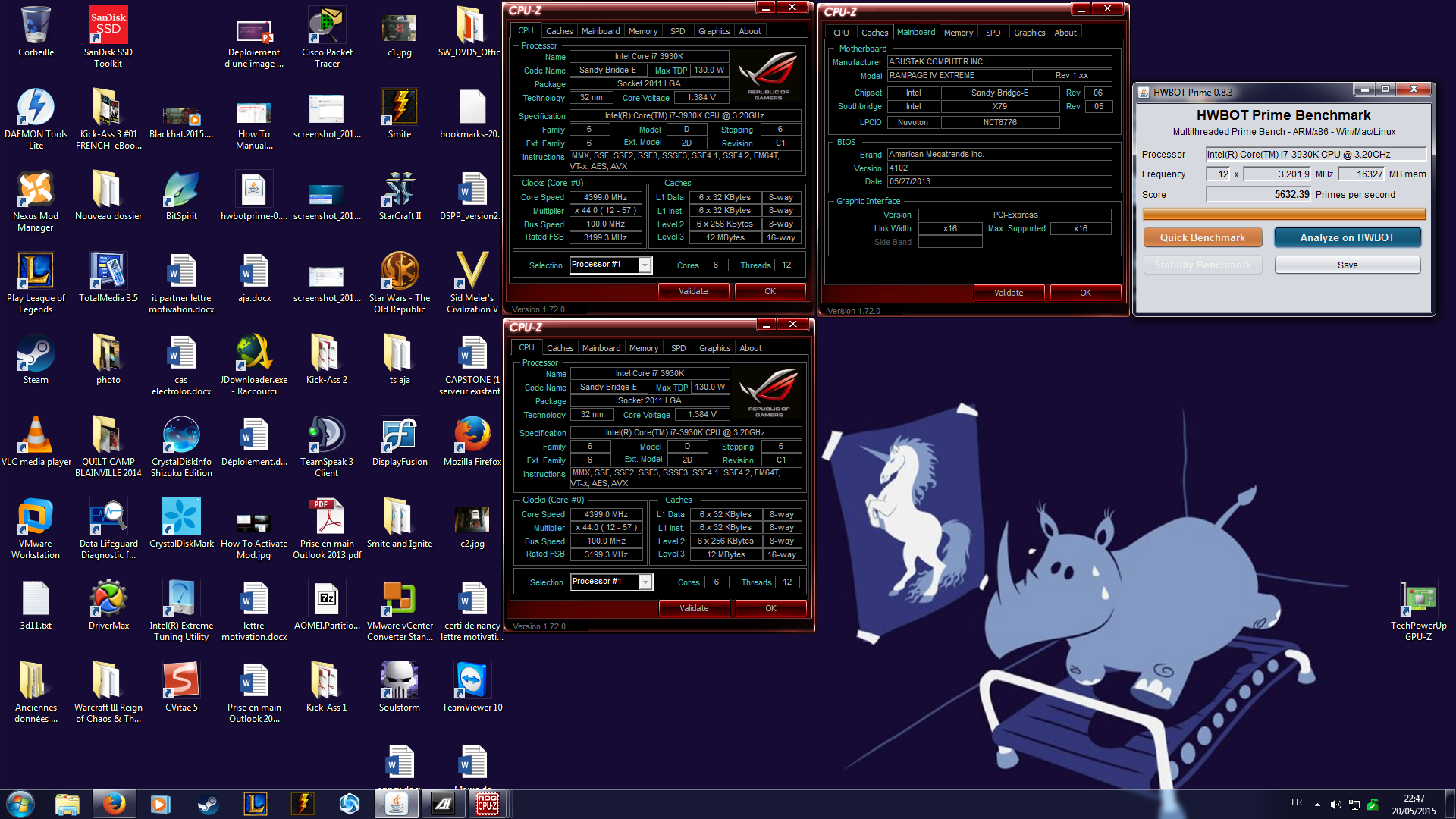Open VLC media player icon
The image size is (1456, 819).
click(x=36, y=441)
